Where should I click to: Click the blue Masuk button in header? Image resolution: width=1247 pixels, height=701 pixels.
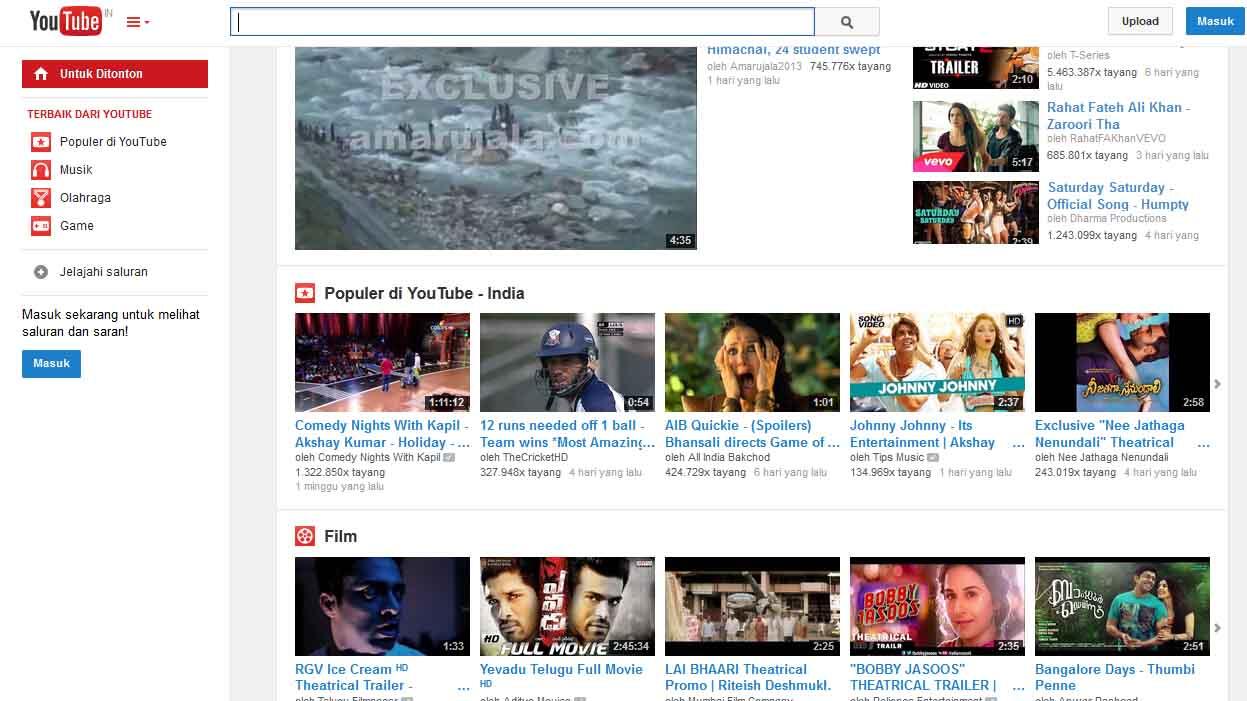coord(1215,21)
